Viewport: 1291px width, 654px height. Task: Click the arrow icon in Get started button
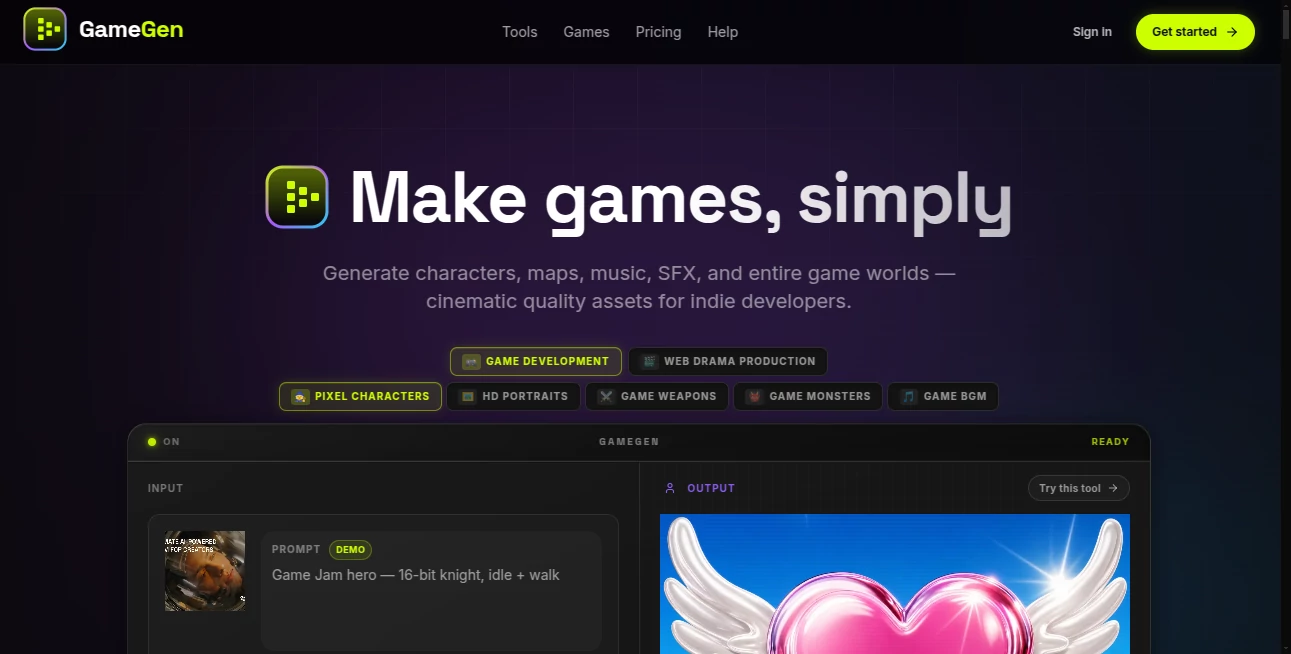pyautogui.click(x=1232, y=32)
